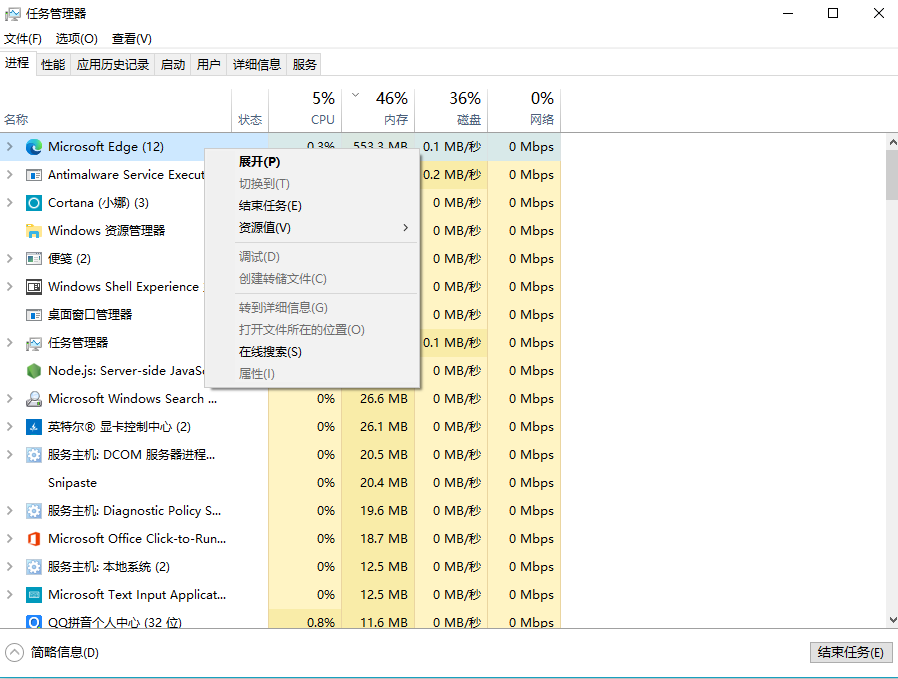The width and height of the screenshot is (898, 679).
Task: Open the 查看(V) menu
Action: coord(132,39)
